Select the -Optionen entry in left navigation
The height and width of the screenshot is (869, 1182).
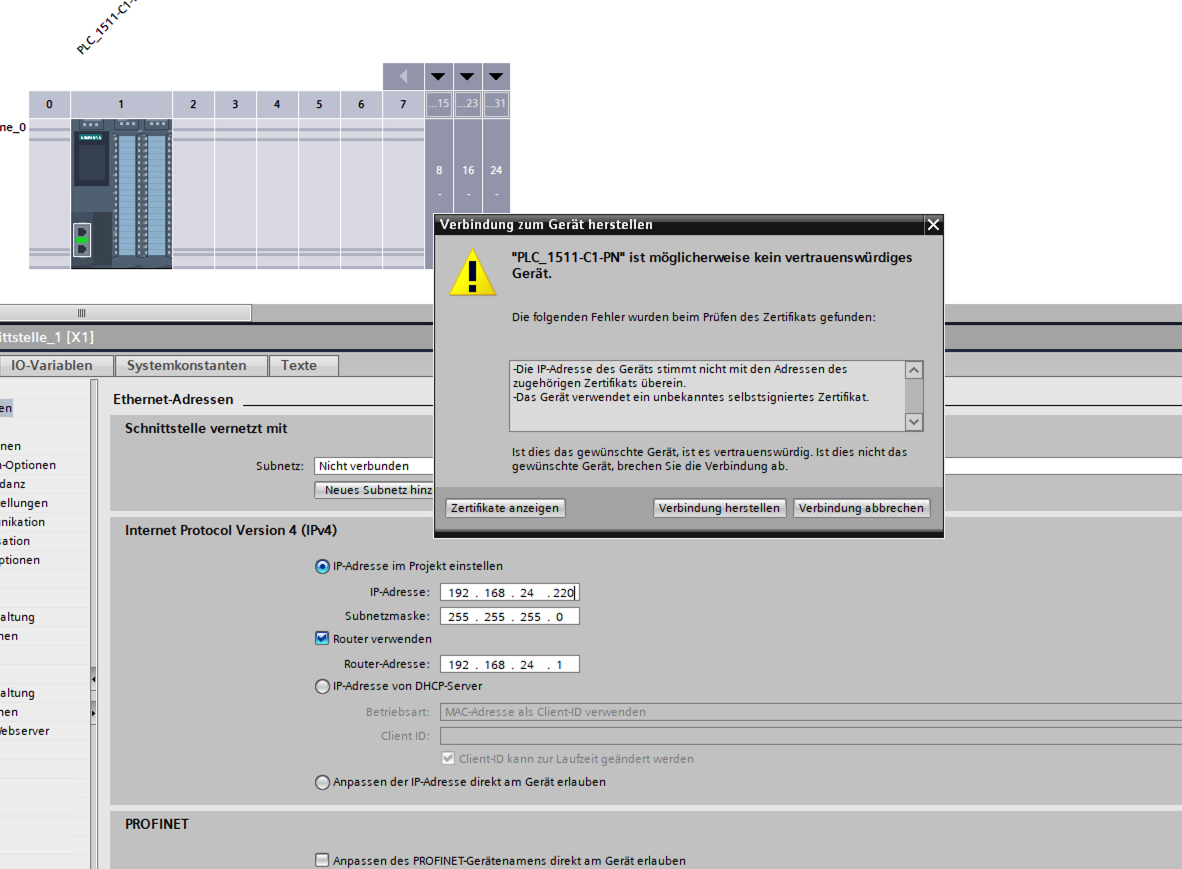pos(28,465)
